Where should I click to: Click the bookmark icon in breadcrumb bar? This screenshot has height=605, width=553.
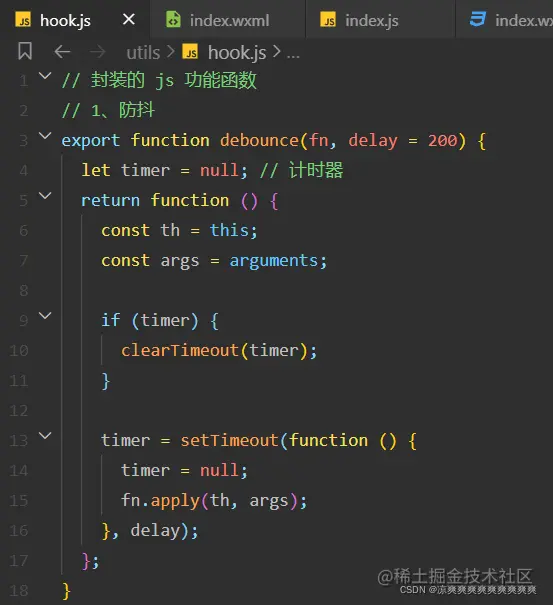[25, 51]
